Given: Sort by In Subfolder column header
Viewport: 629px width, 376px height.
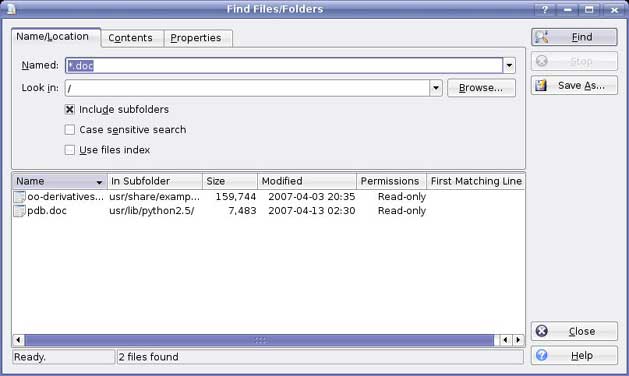Looking at the screenshot, I should (155, 181).
